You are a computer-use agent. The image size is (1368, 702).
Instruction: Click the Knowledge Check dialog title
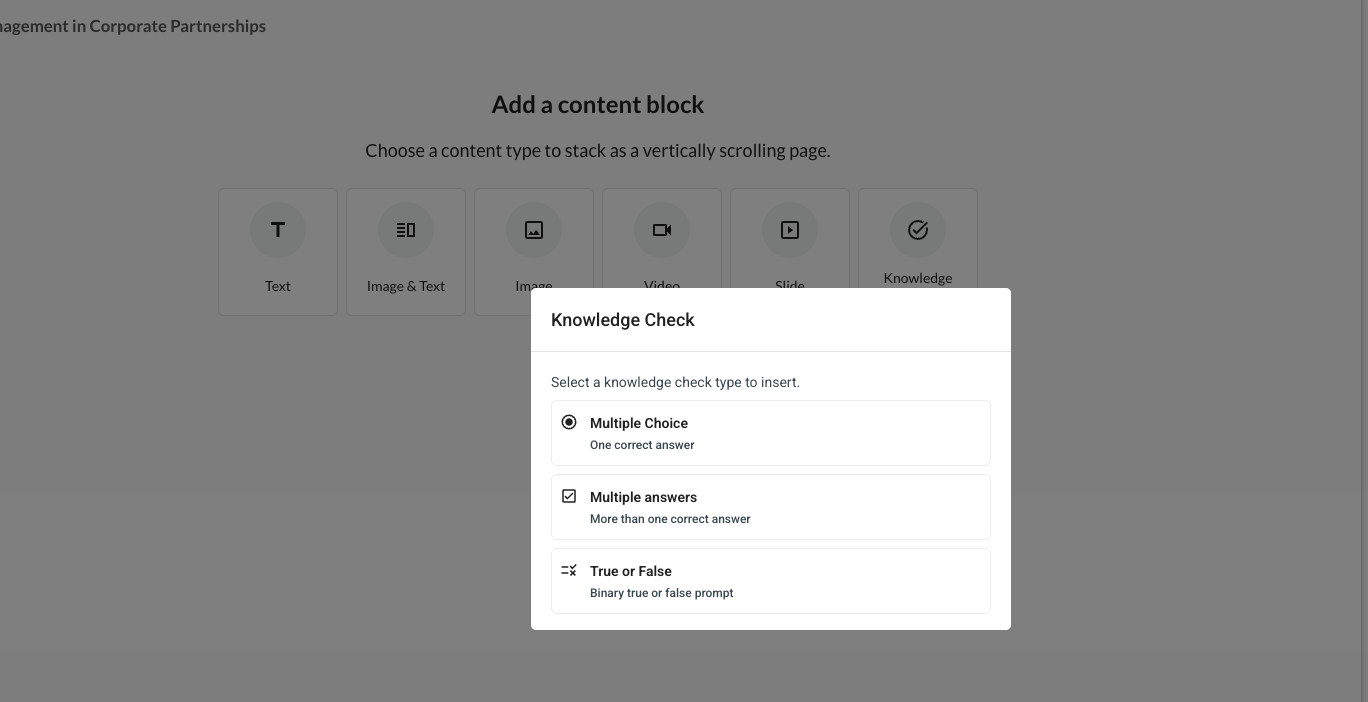click(x=623, y=320)
